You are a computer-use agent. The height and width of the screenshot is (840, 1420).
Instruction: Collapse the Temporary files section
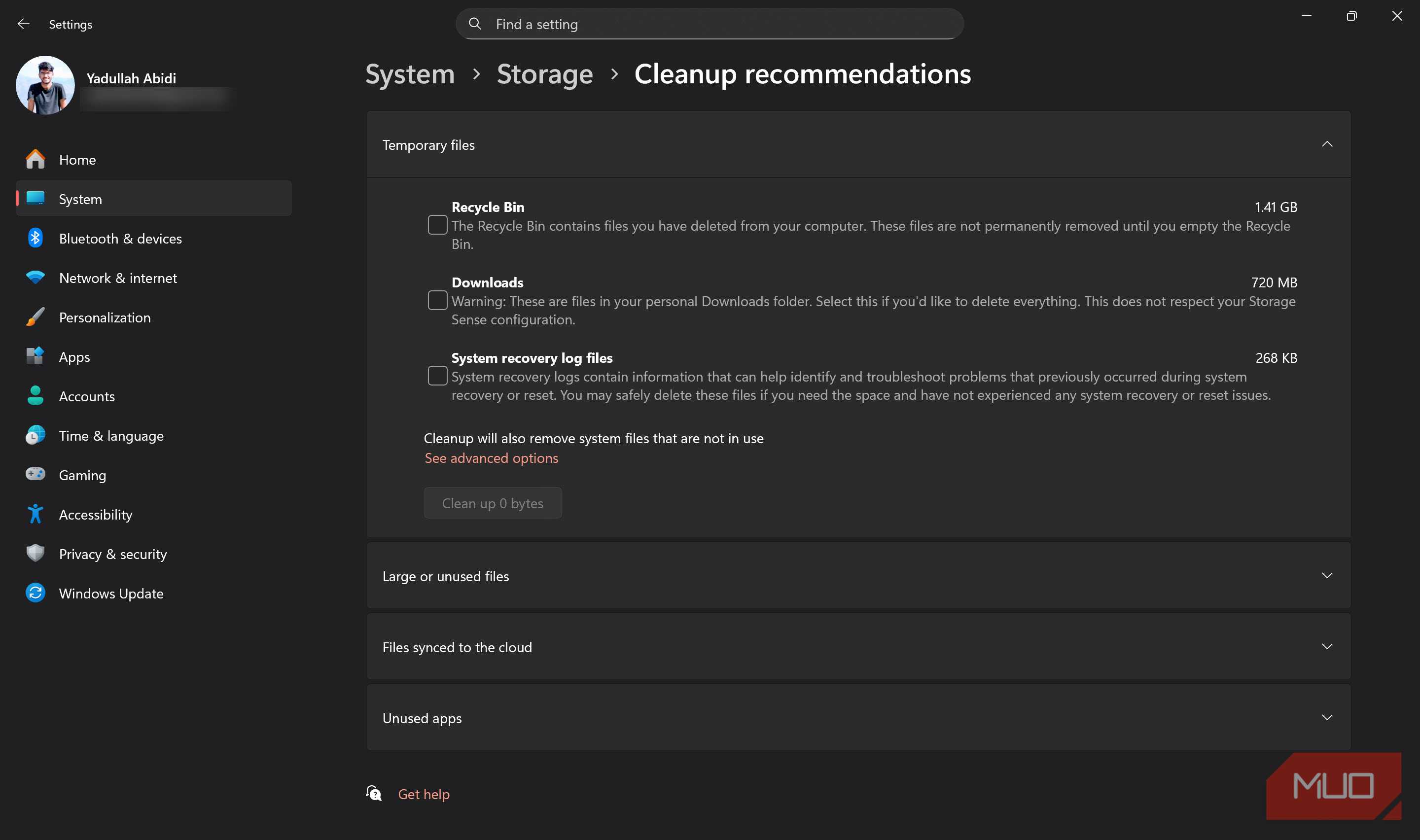(x=858, y=145)
